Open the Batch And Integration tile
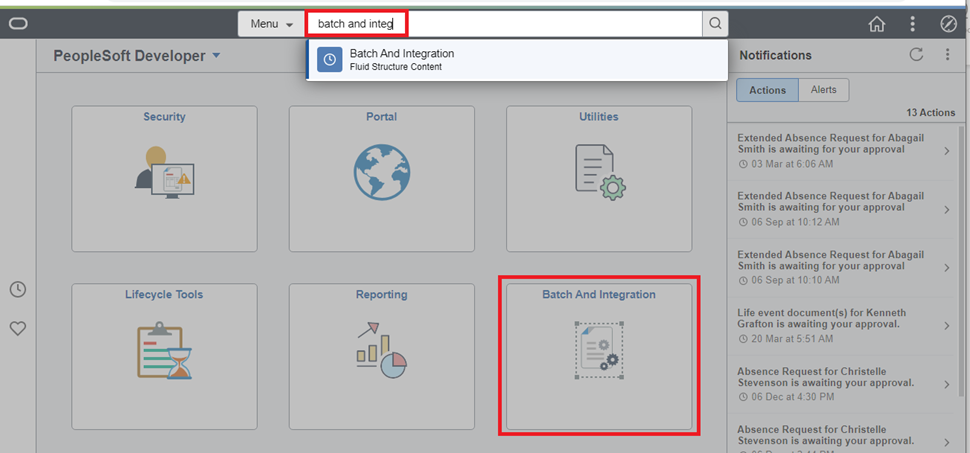The height and width of the screenshot is (453, 970). click(599, 356)
